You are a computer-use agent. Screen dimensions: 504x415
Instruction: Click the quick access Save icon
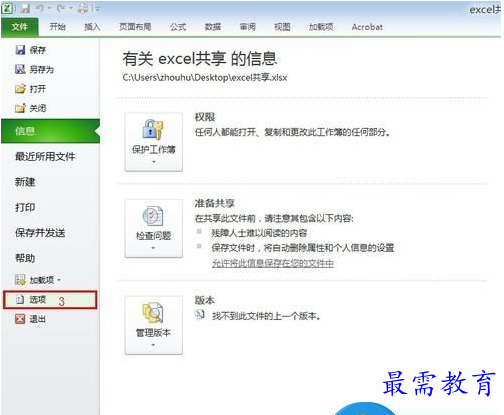coord(25,8)
